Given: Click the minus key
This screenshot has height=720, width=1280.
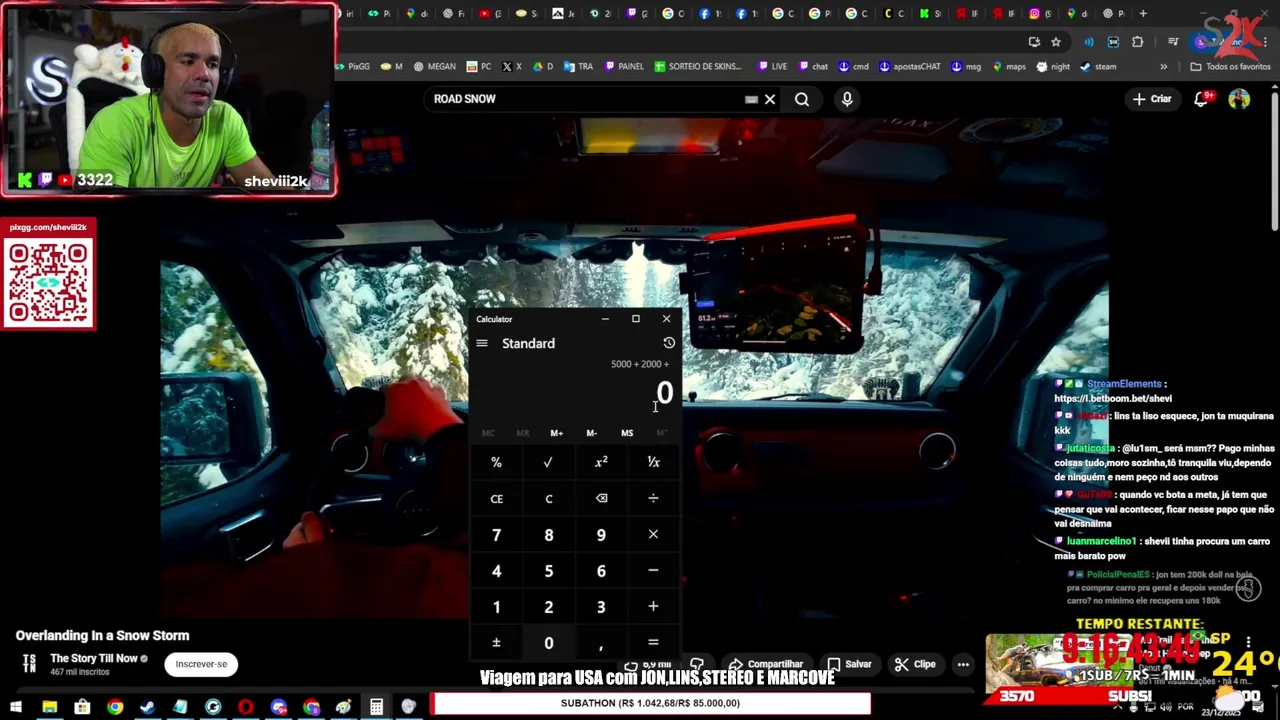Looking at the screenshot, I should coord(653,570).
